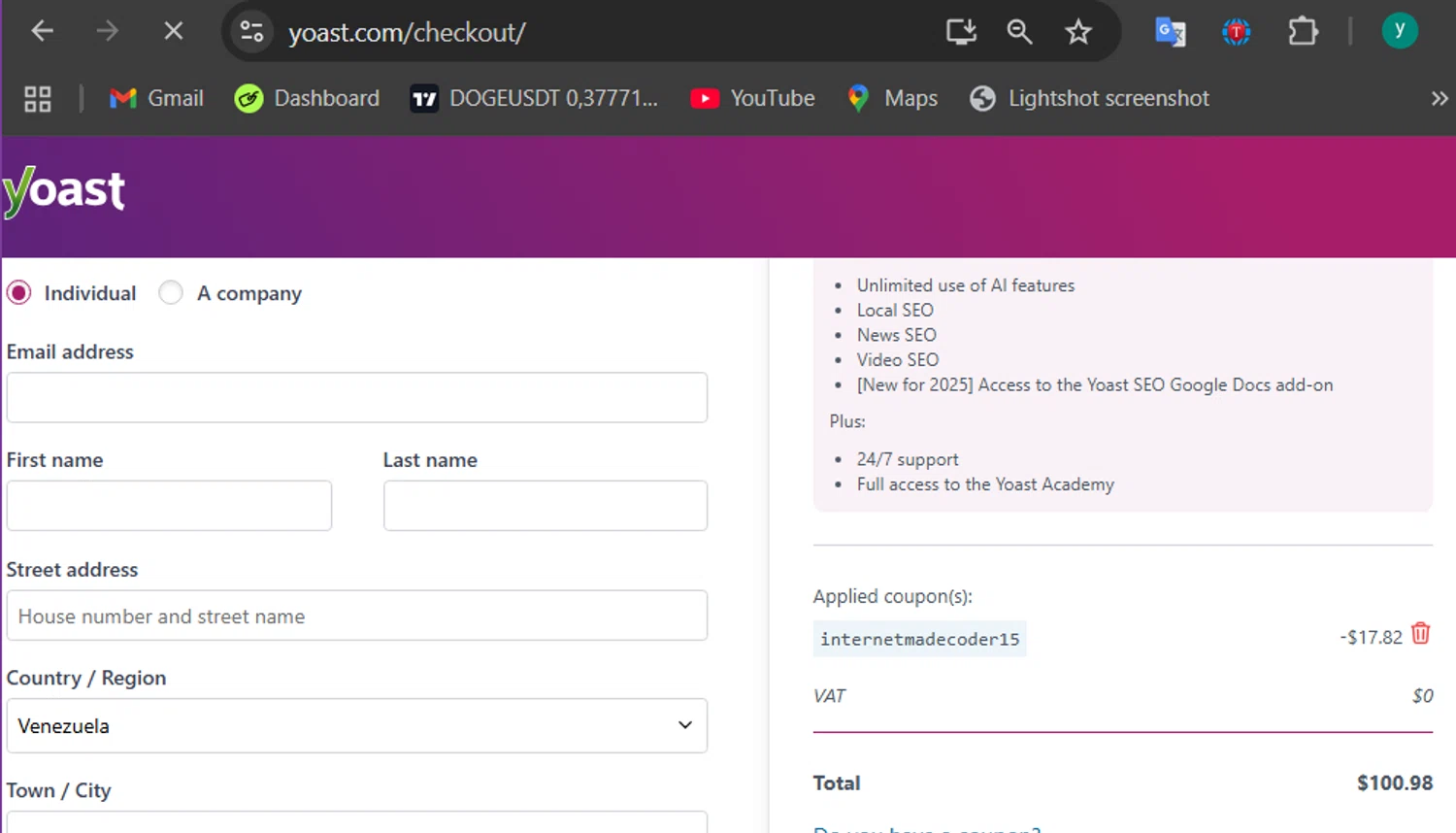Viewport: 1456px width, 833px height.
Task: Go back to the previous page
Action: tap(42, 31)
